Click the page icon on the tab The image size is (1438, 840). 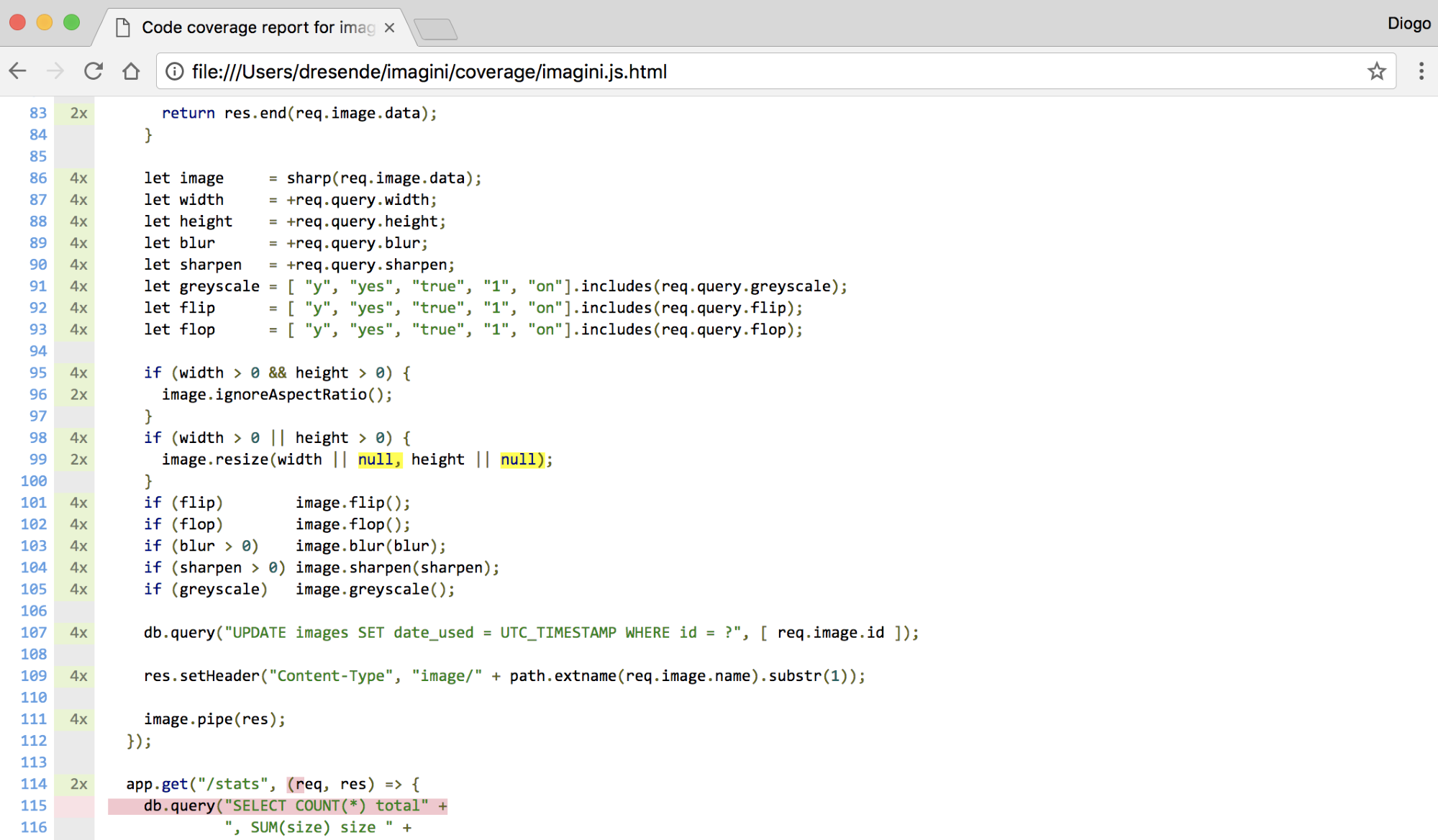pos(123,27)
